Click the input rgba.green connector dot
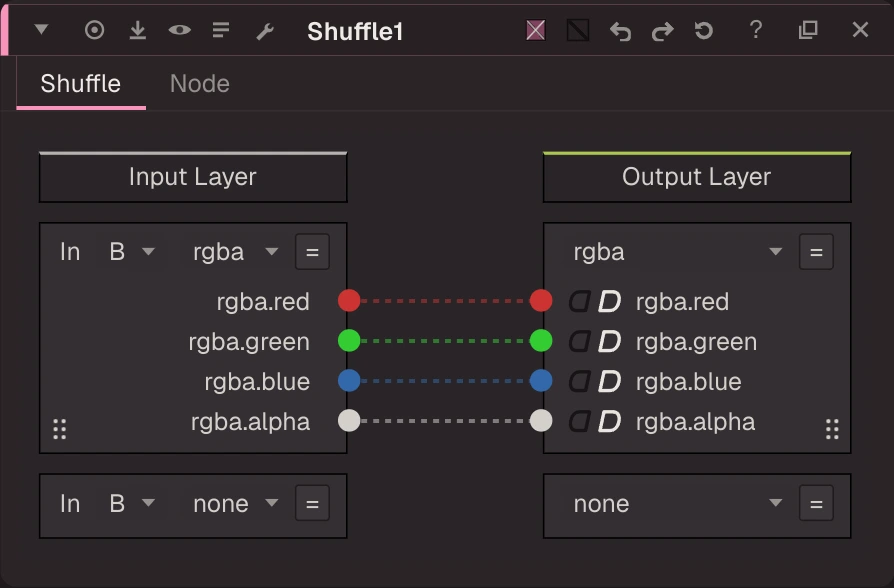This screenshot has height=588, width=894. point(349,340)
